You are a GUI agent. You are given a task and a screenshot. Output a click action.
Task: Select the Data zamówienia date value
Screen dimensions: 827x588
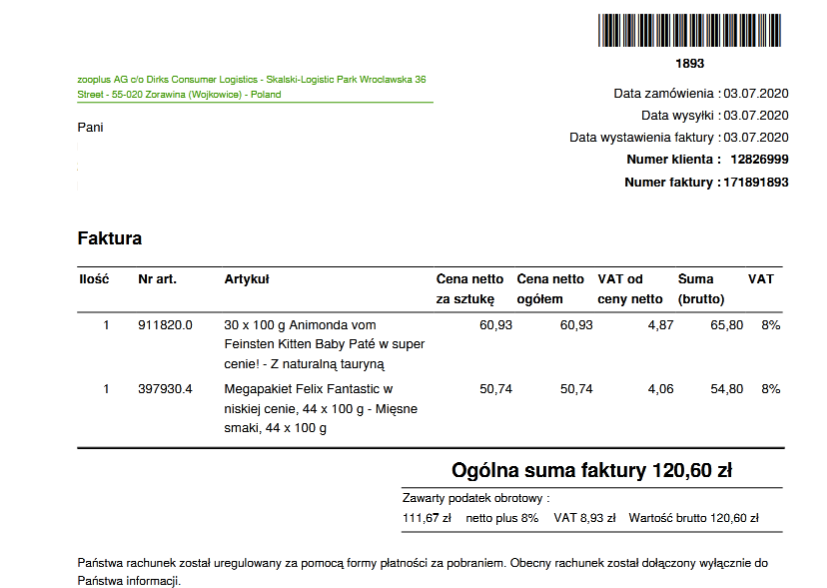point(755,94)
